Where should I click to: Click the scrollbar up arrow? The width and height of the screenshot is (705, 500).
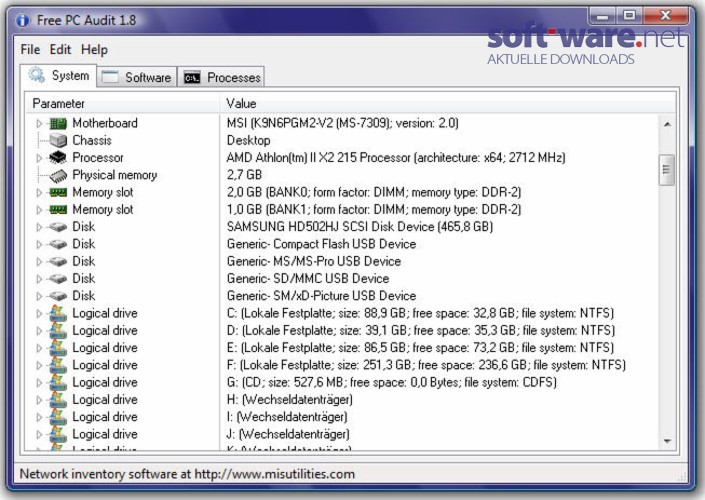[x=667, y=124]
